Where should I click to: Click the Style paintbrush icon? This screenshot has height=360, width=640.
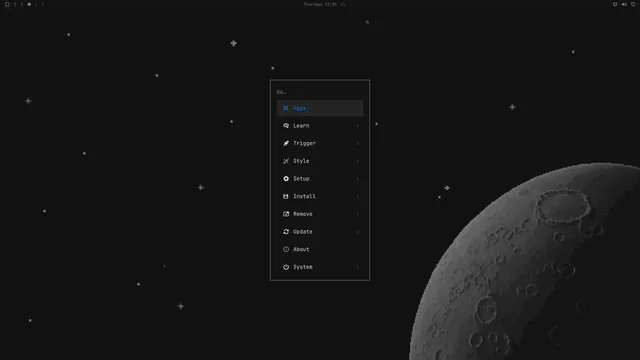click(x=286, y=161)
